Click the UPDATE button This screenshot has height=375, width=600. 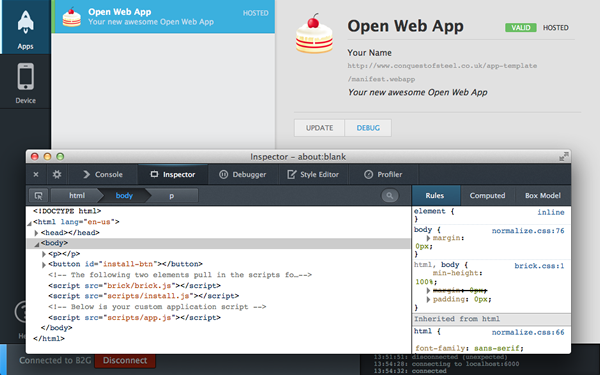(319, 128)
